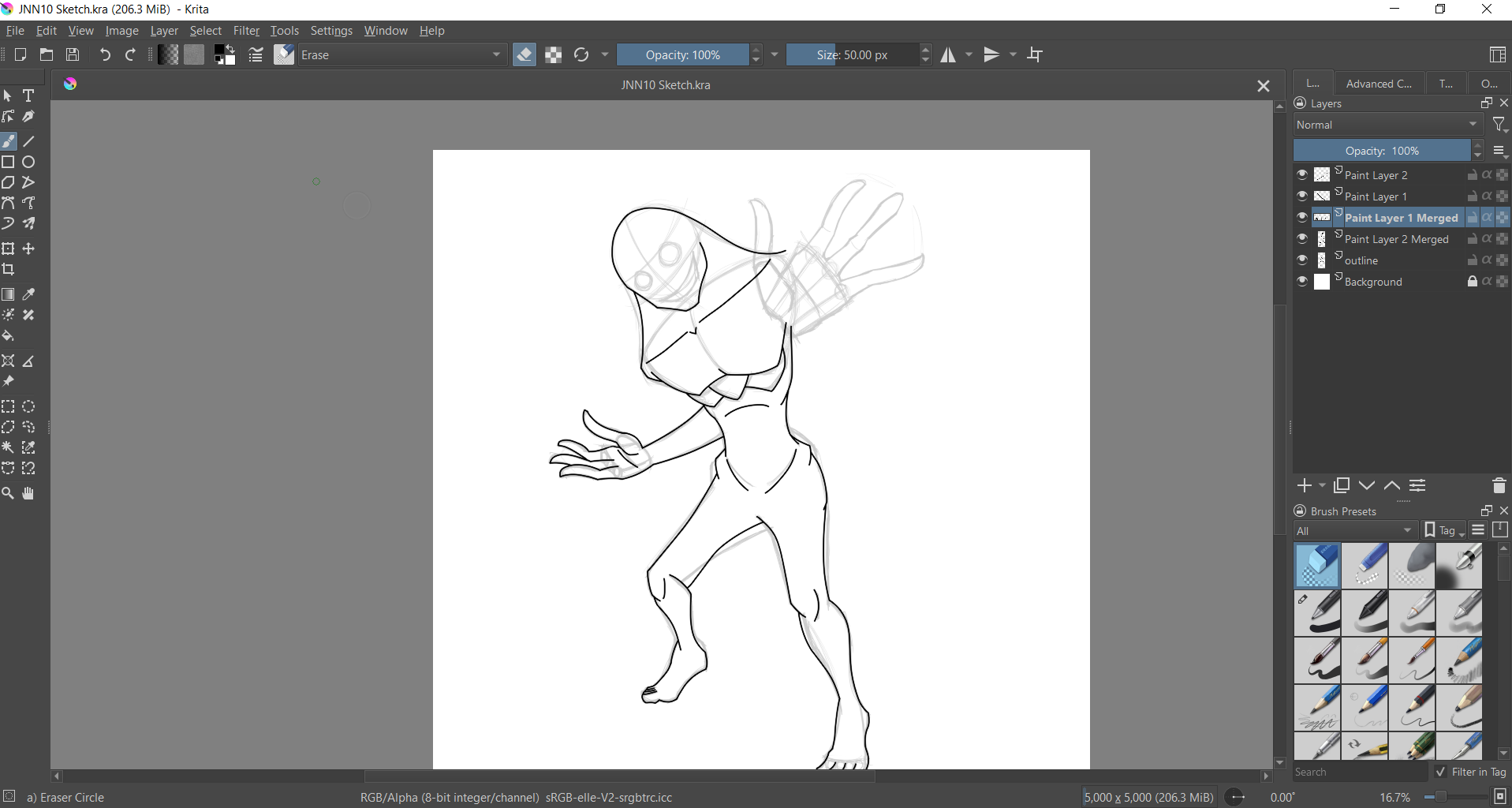Select the Ellipse shape tool
Viewport: 1512px width, 808px height.
pyautogui.click(x=29, y=162)
